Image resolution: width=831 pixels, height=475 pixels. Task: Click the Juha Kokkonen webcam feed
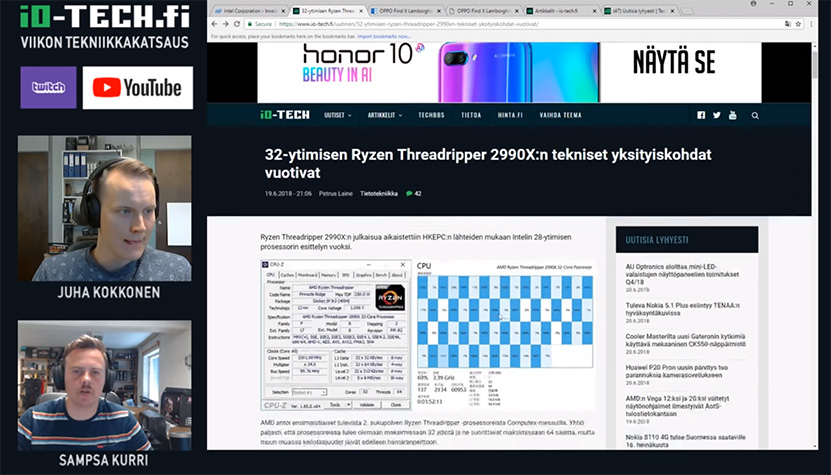pos(104,208)
